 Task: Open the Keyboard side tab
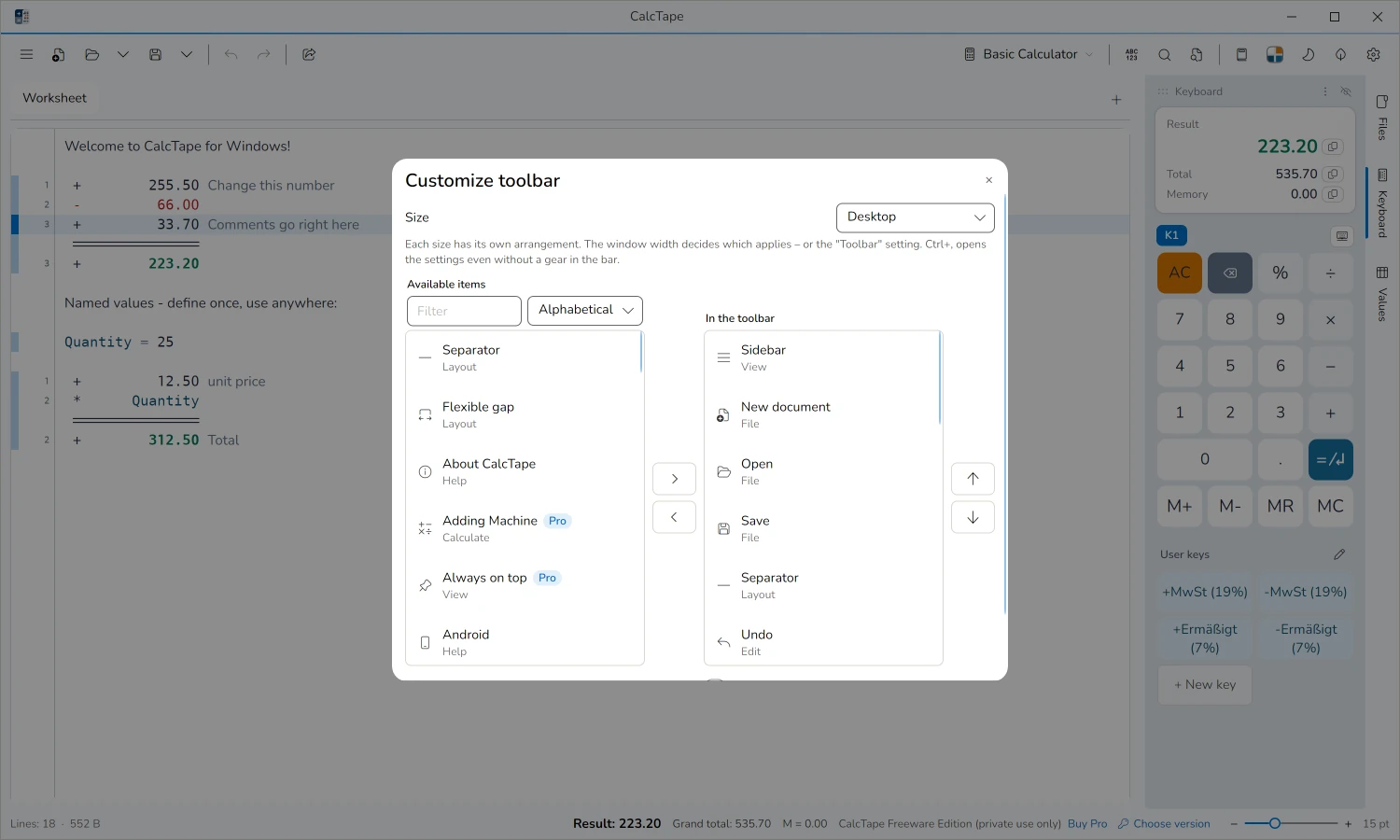pos(1382,203)
